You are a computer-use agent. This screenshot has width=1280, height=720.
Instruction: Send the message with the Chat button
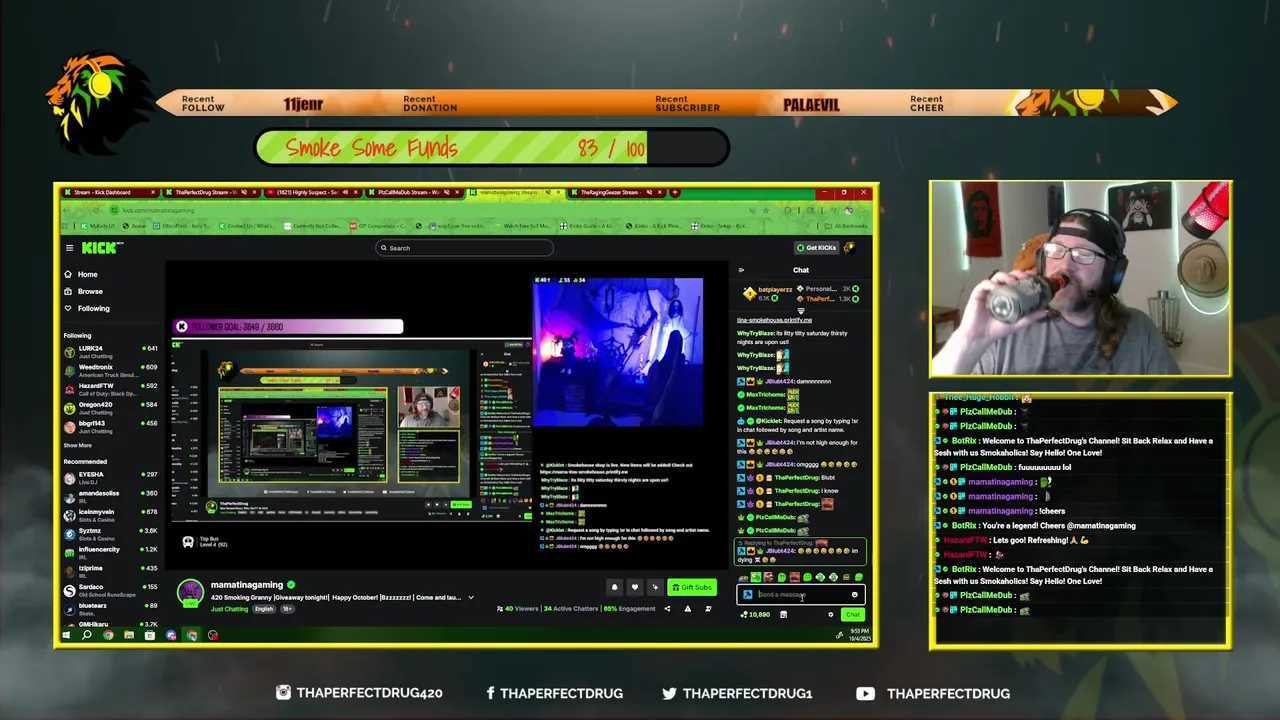pos(852,615)
